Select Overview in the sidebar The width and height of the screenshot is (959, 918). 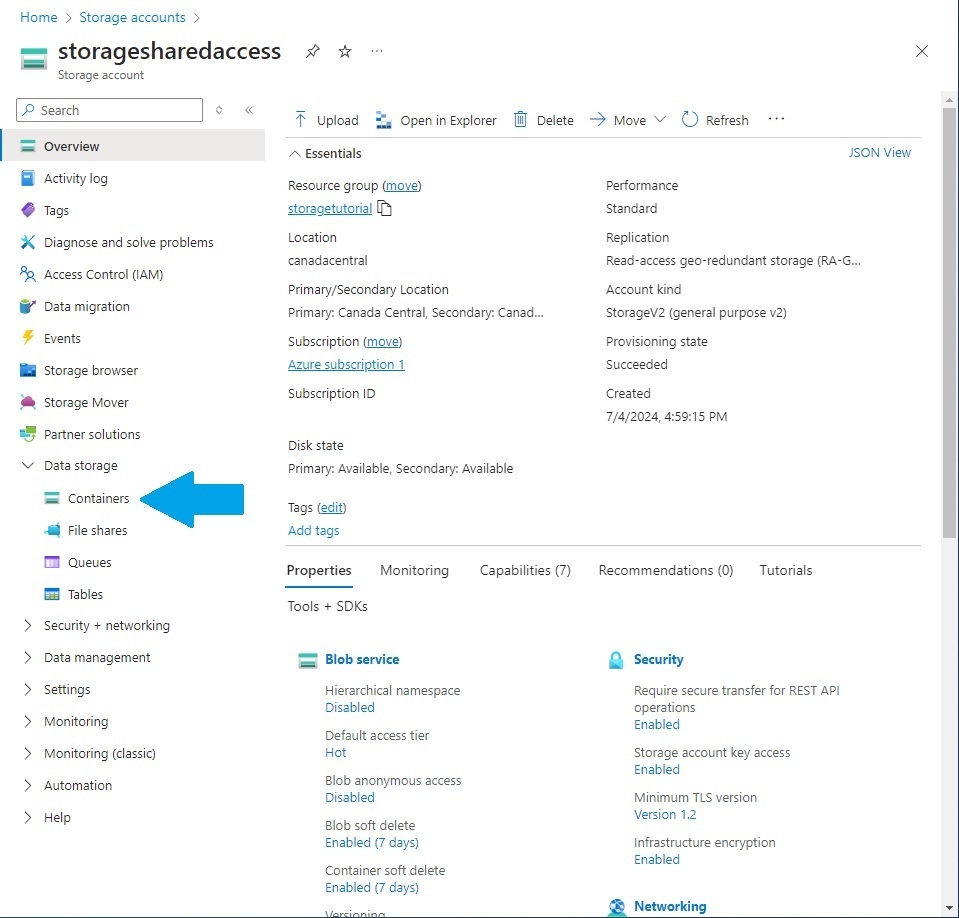click(133, 146)
